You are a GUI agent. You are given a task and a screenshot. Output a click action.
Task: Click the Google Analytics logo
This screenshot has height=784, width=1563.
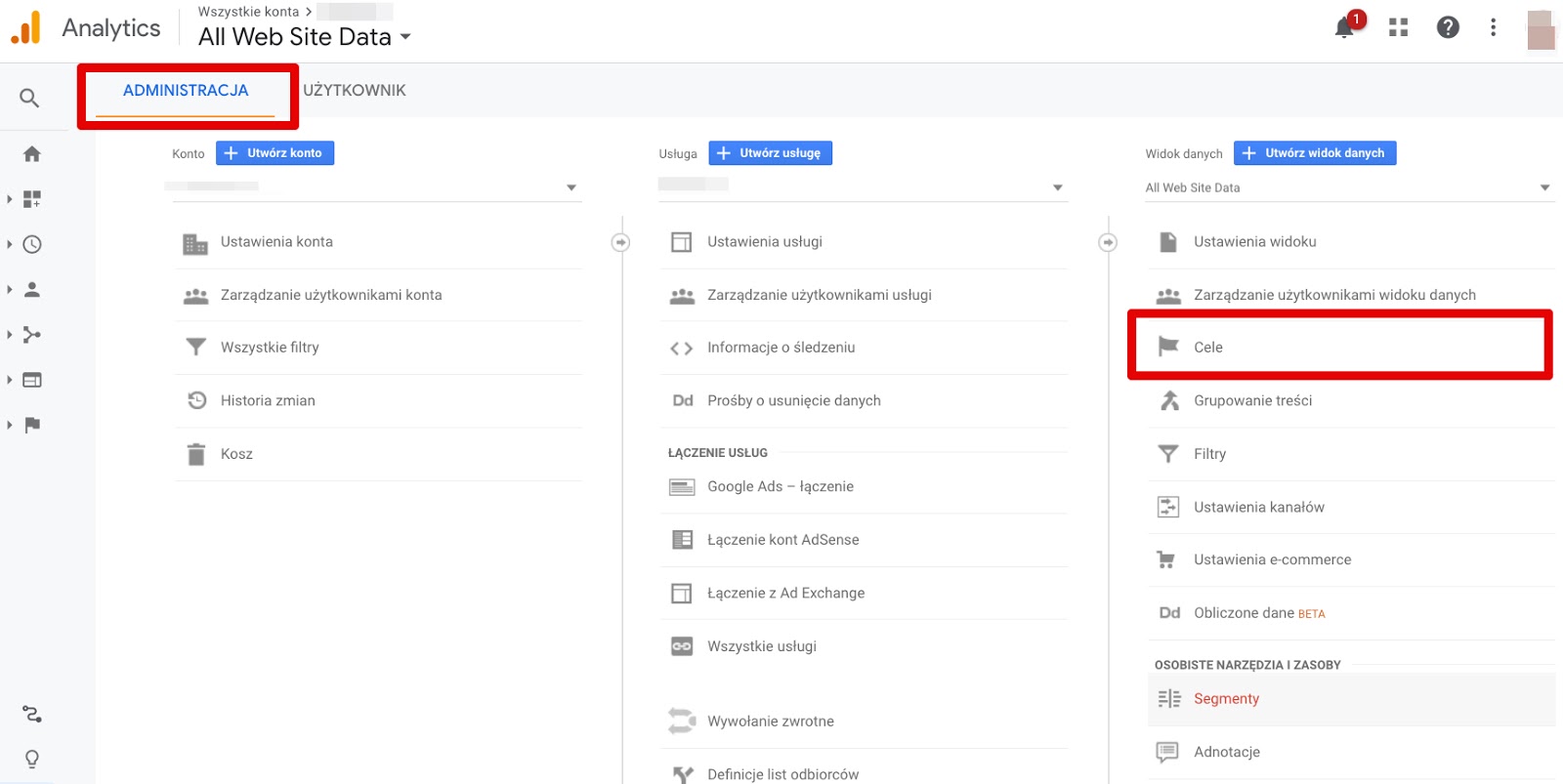[26, 28]
